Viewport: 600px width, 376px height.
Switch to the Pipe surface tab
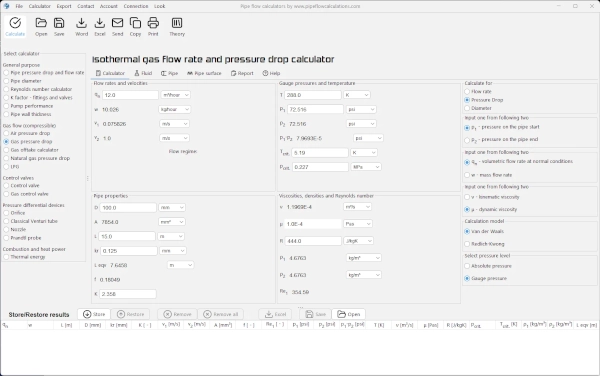pyautogui.click(x=204, y=73)
